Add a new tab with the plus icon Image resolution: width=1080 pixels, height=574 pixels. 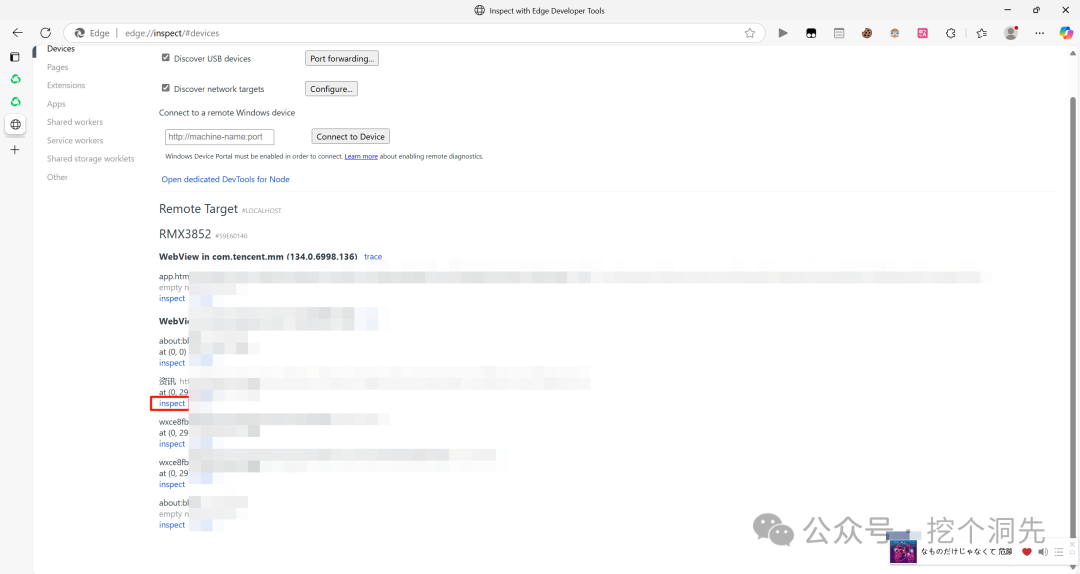(x=14, y=150)
